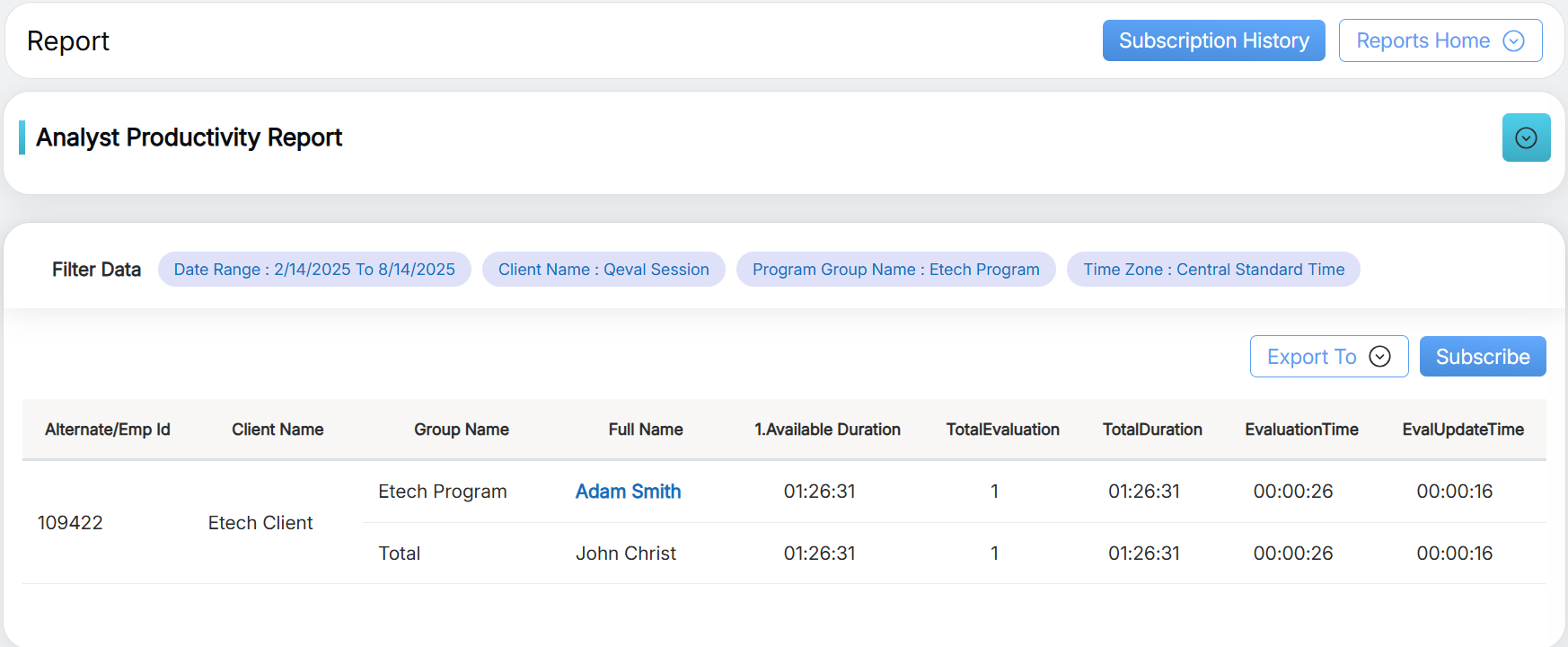Viewport: 1568px width, 647px height.
Task: Click the Full Name column header
Action: 646,430
